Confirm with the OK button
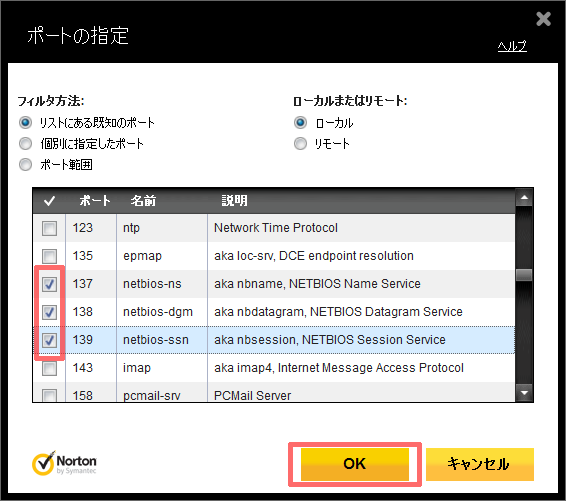This screenshot has height=501, width=566. [354, 464]
